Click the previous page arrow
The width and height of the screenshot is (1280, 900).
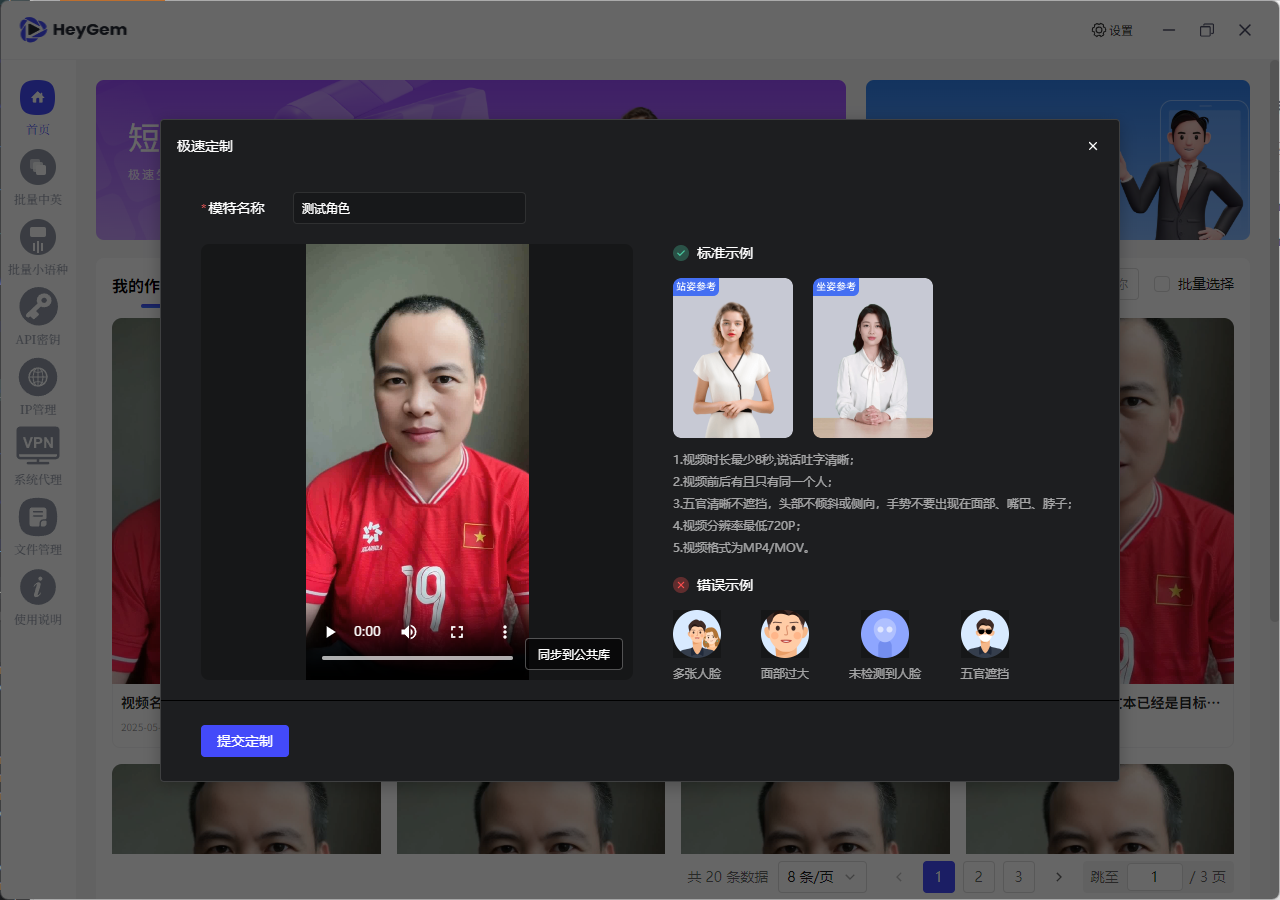[899, 877]
